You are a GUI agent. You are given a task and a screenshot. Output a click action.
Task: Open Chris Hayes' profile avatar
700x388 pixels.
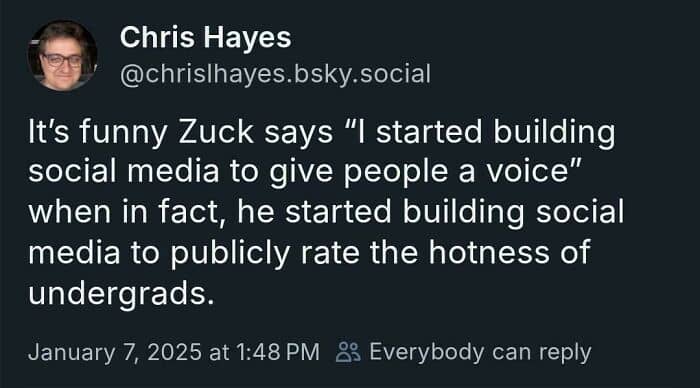(x=62, y=56)
